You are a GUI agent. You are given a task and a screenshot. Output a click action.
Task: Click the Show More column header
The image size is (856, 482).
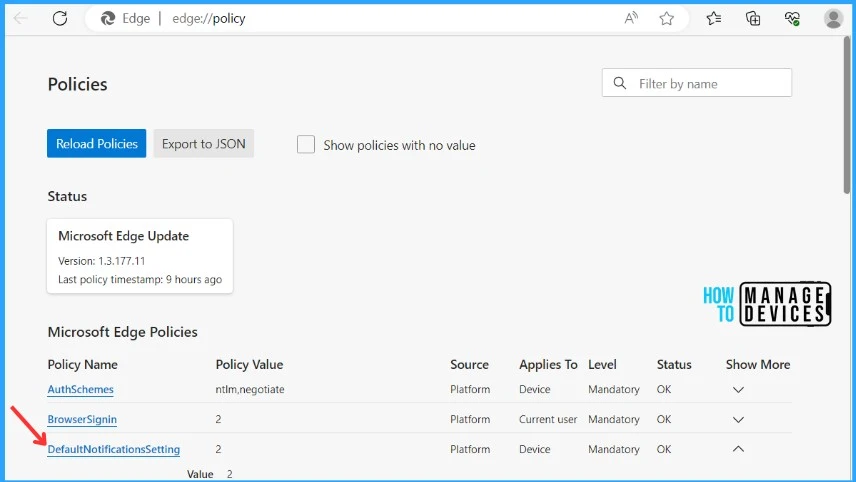pyautogui.click(x=758, y=365)
